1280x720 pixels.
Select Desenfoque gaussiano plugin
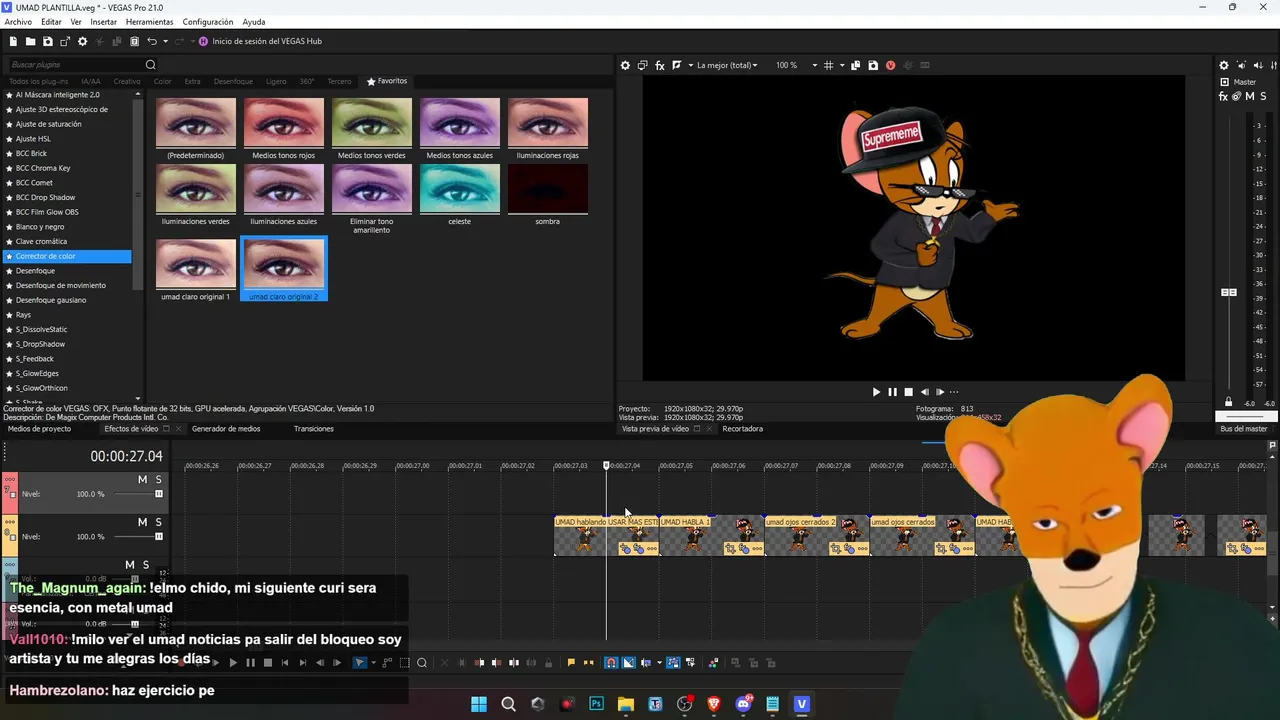pos(51,300)
